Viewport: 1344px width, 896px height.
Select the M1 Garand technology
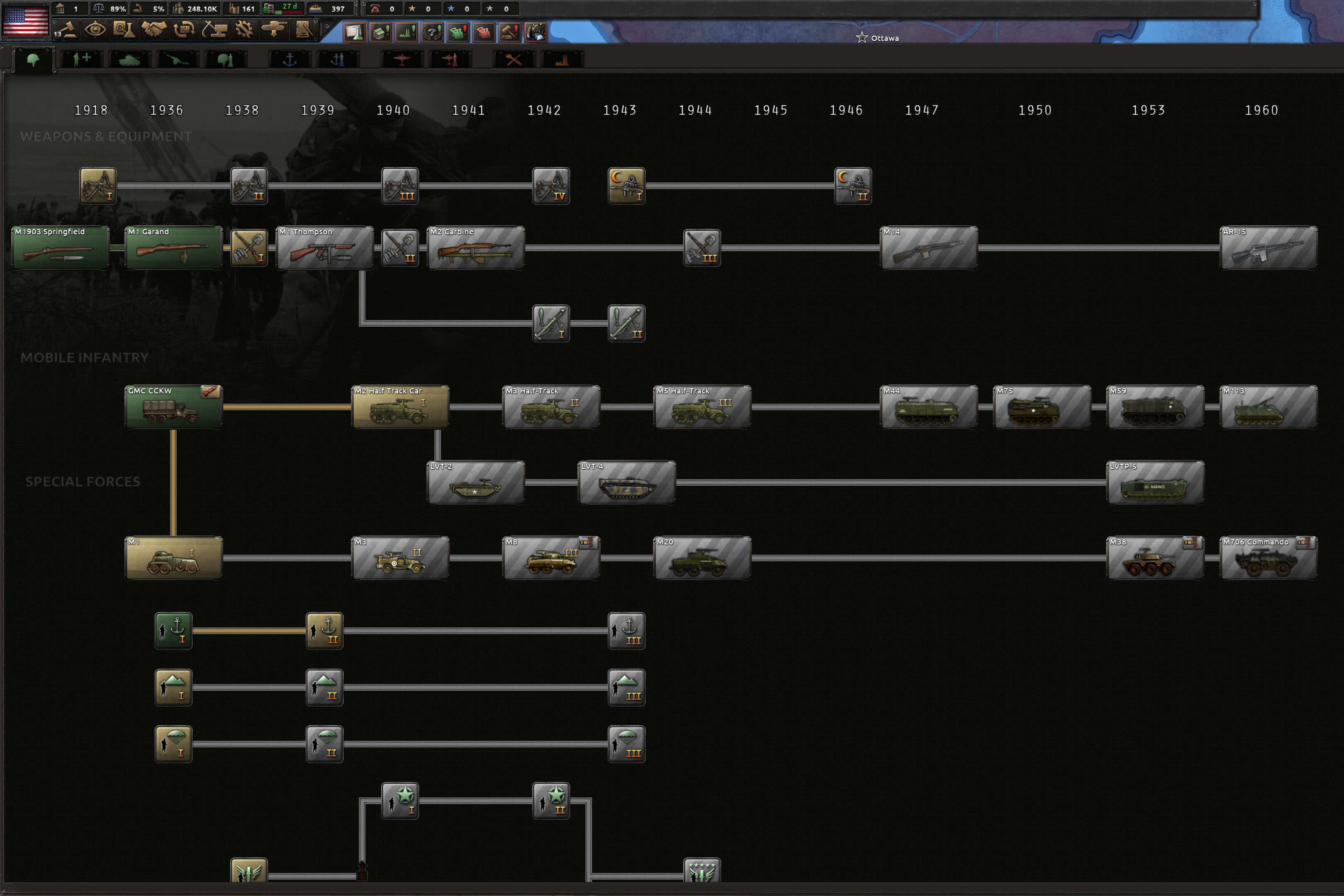coord(174,247)
